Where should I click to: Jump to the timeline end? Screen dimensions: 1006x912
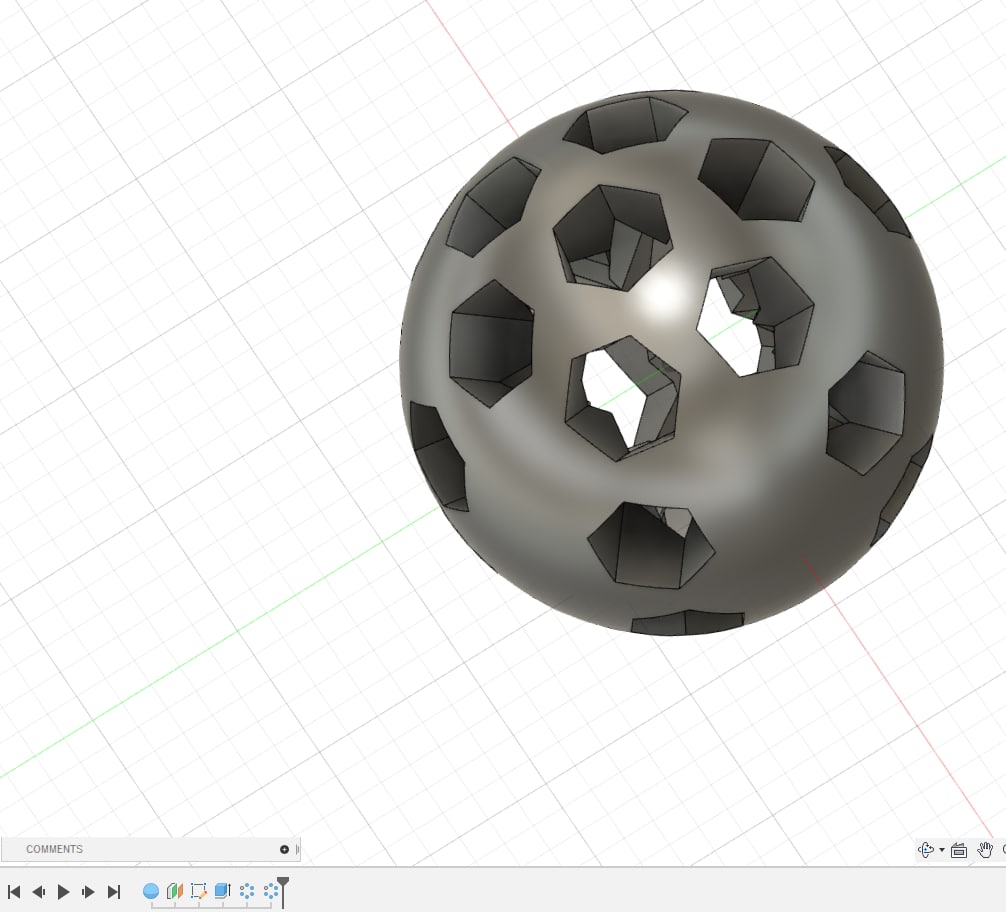click(114, 891)
